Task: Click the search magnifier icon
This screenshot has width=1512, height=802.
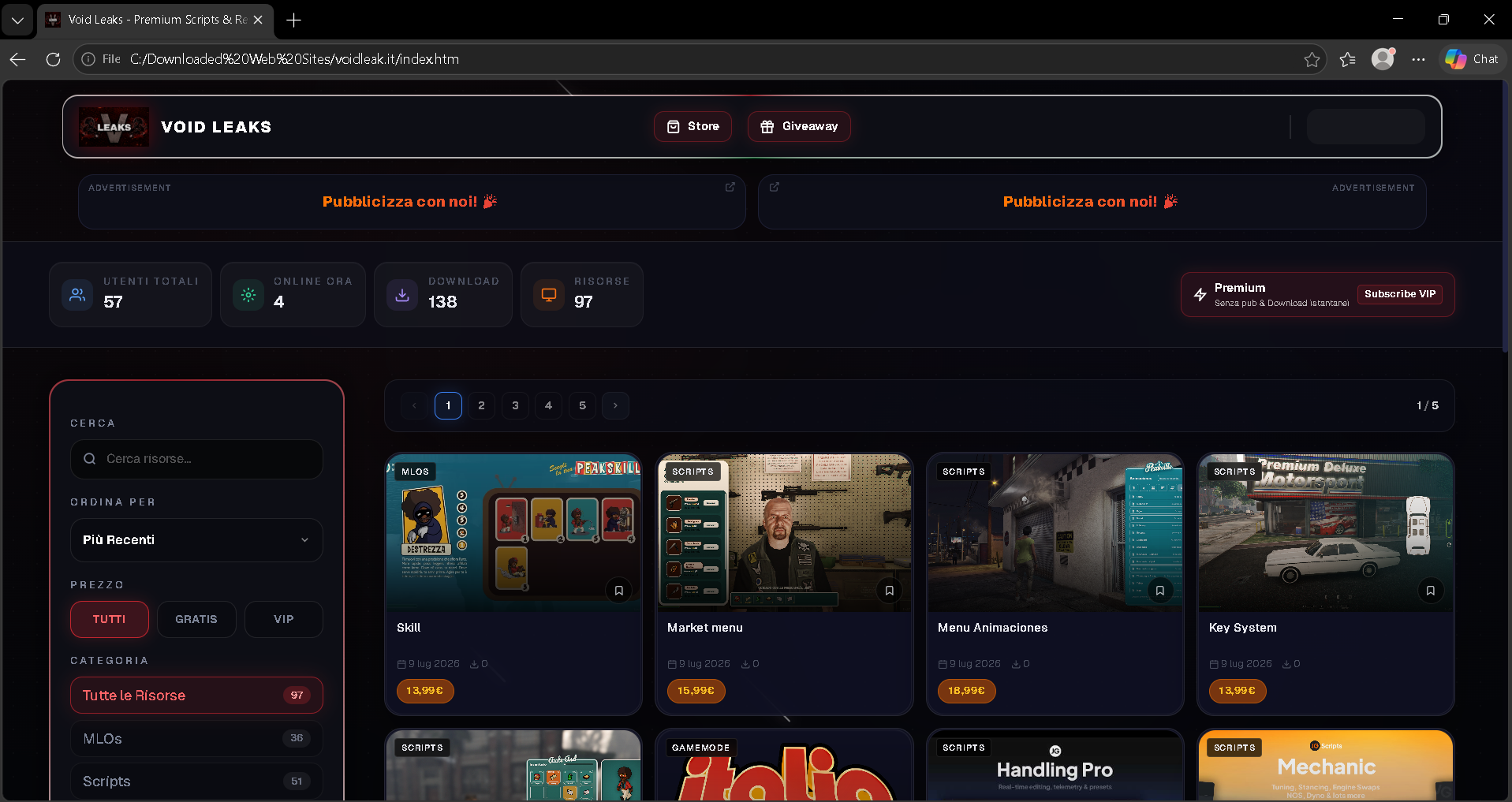Action: 90,459
